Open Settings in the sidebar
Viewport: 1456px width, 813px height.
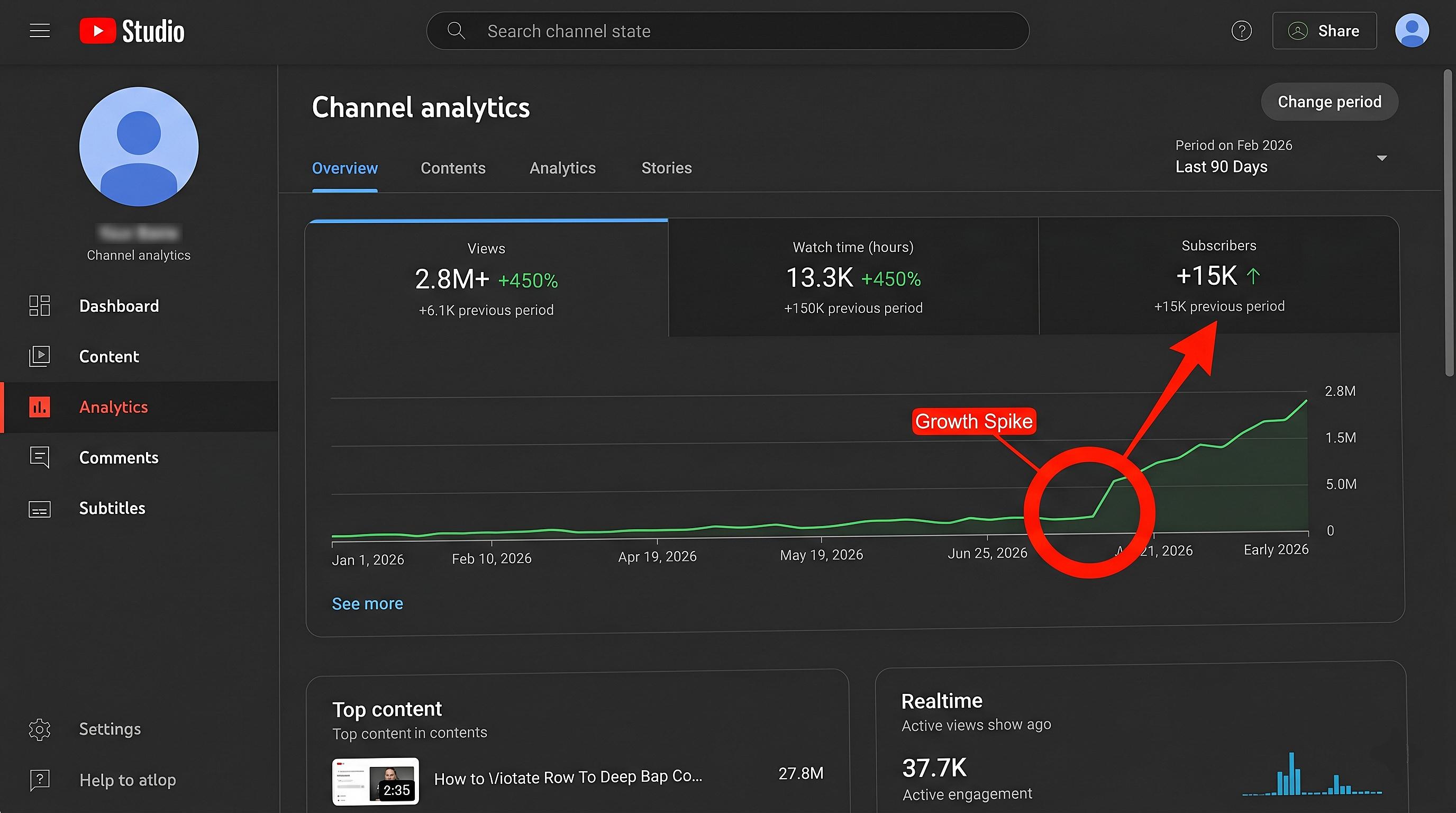pos(139,729)
